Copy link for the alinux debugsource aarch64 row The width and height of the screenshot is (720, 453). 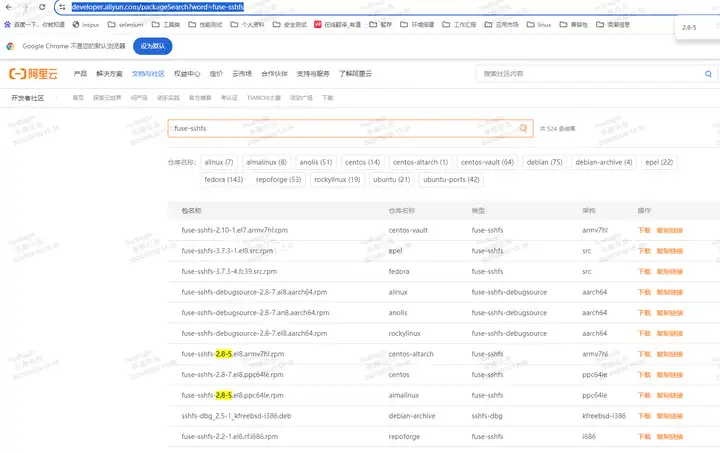click(669, 292)
